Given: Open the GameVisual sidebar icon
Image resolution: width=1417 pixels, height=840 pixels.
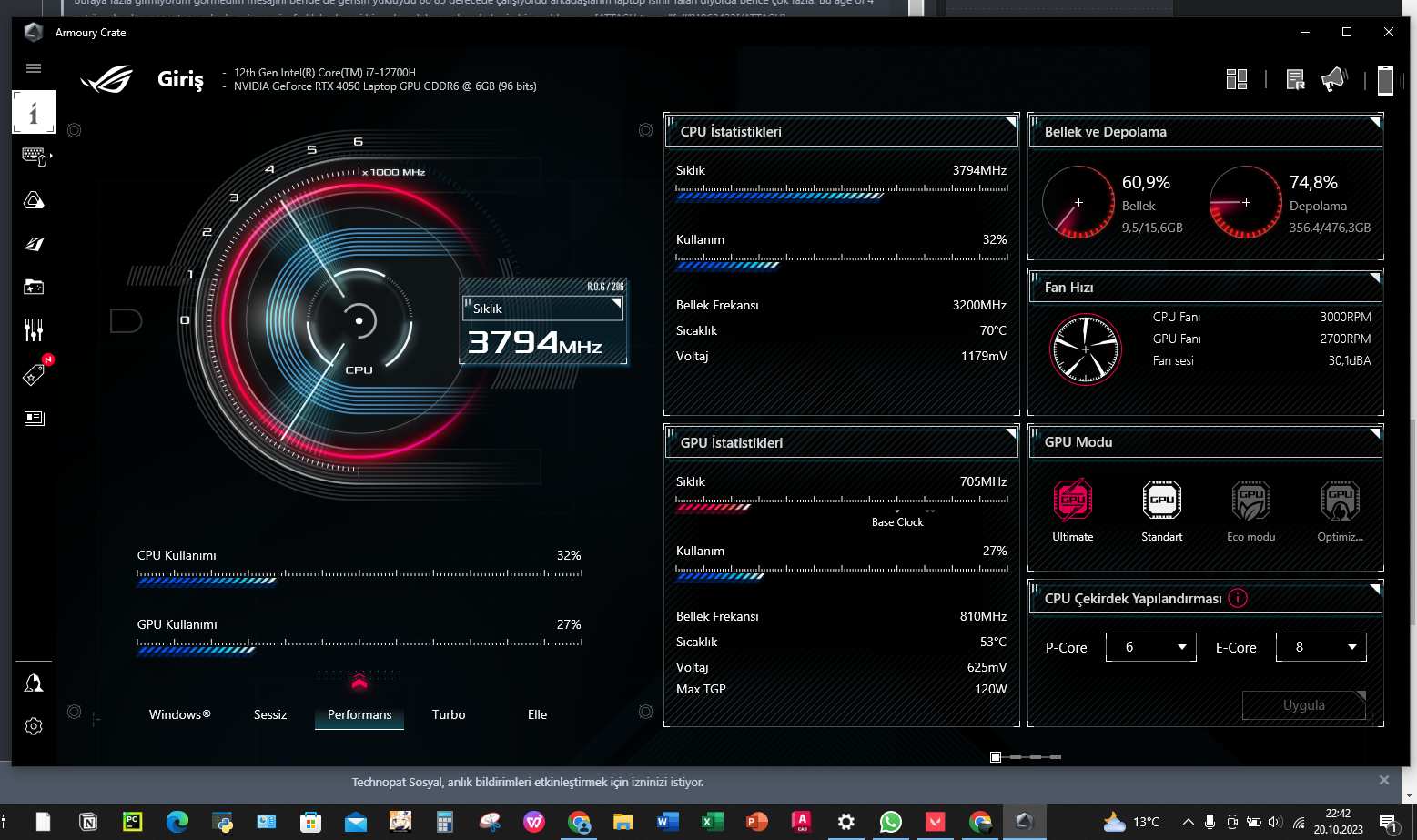Looking at the screenshot, I should point(34,244).
